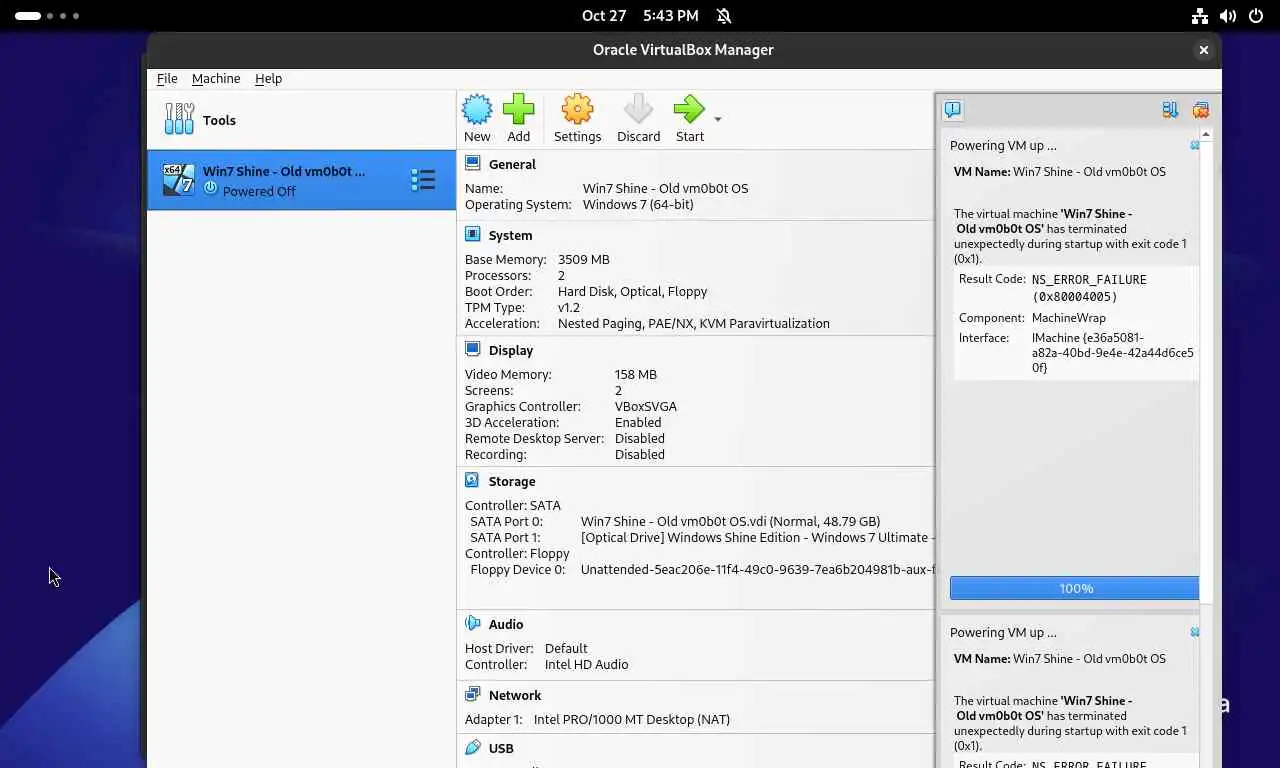Screen dimensions: 1280x768
Task: Click the wired network icon in top bar
Action: (1200, 16)
